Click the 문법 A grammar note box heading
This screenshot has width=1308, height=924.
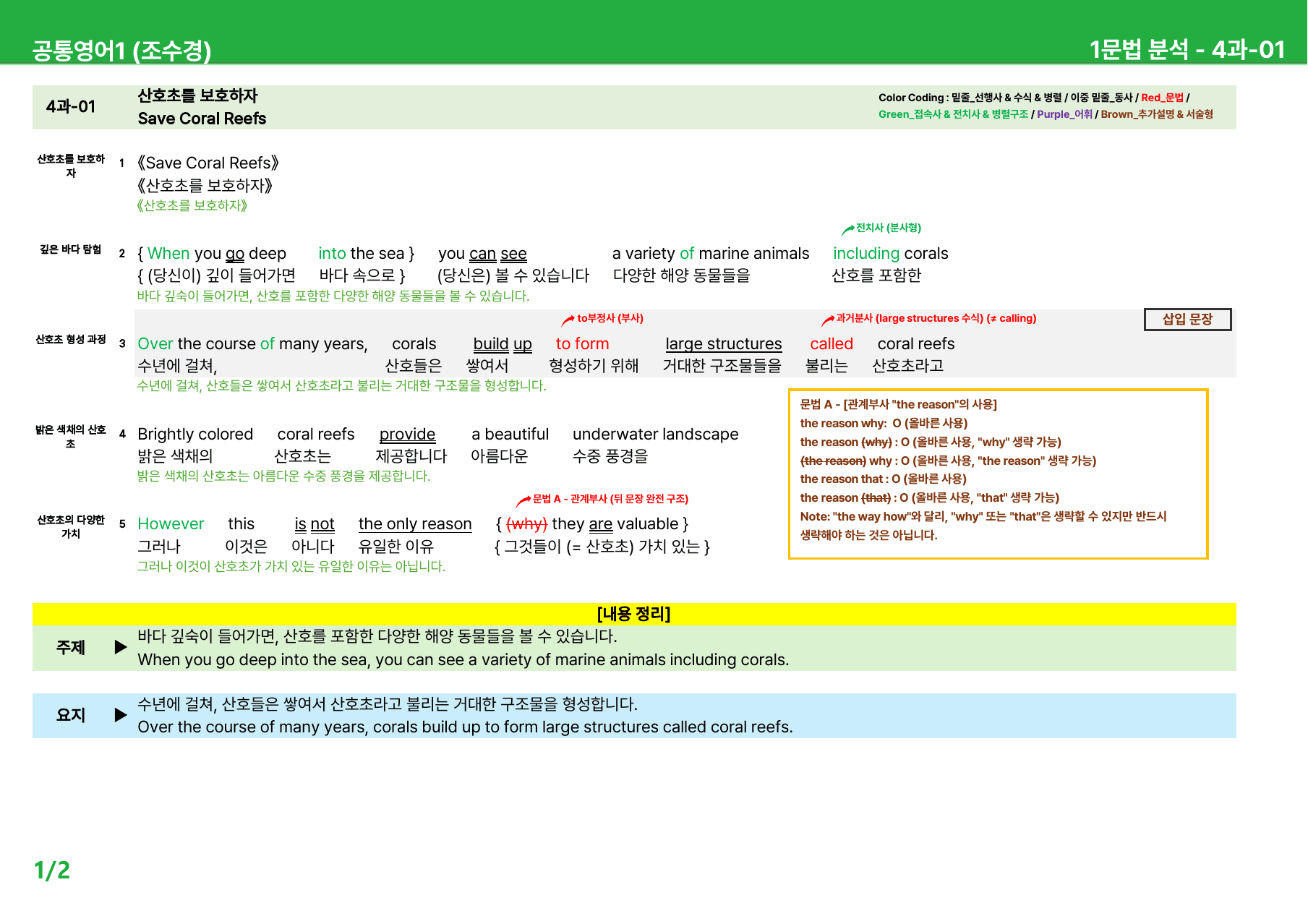click(x=898, y=405)
